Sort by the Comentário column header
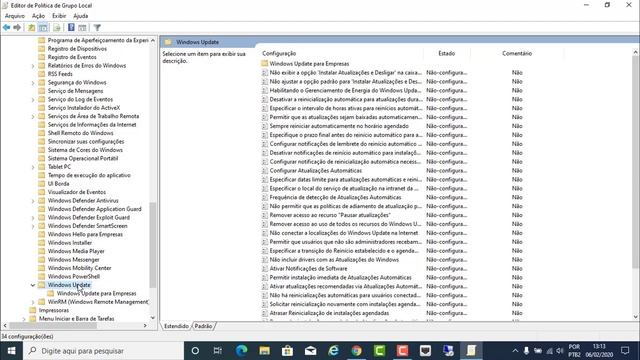The width and height of the screenshot is (640, 360). click(x=517, y=53)
